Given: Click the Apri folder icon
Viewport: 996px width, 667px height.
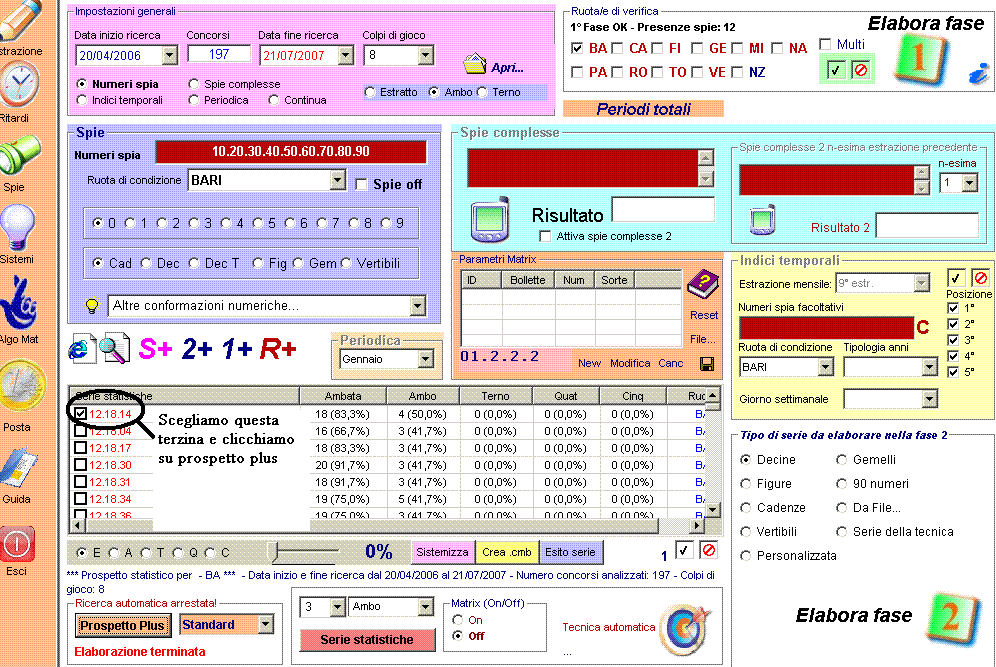Looking at the screenshot, I should (x=474, y=64).
